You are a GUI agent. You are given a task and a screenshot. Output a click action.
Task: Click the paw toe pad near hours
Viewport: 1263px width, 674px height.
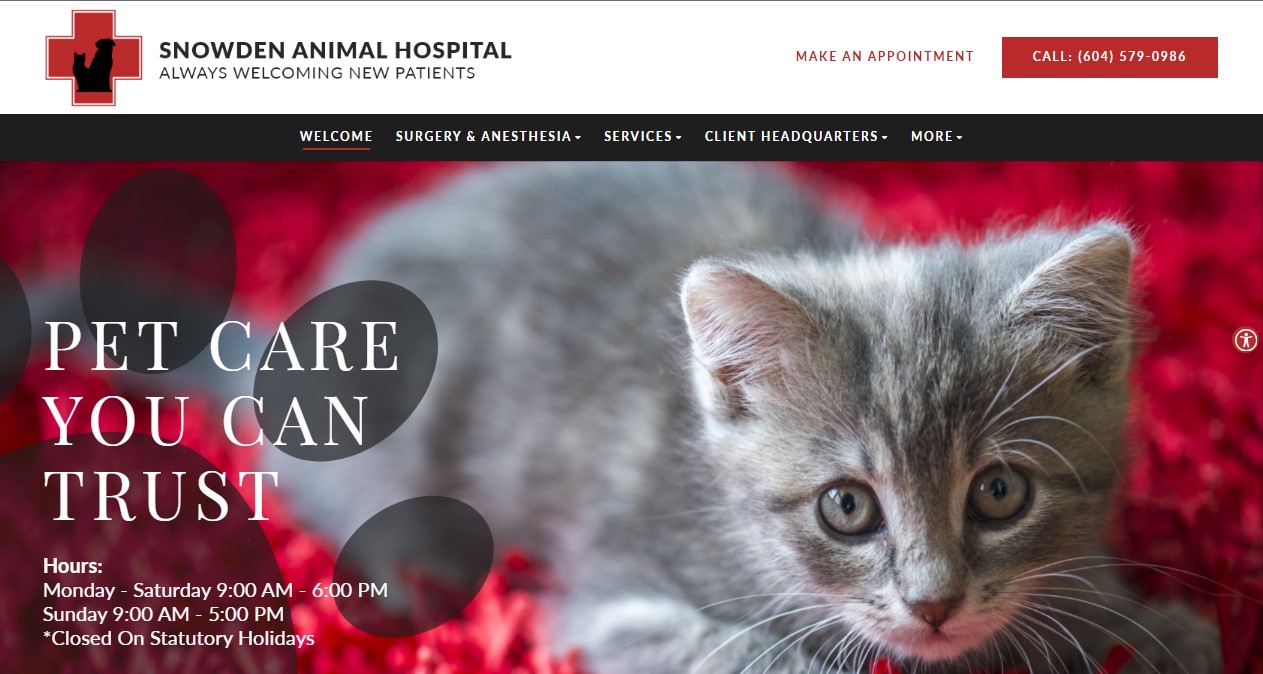(413, 567)
